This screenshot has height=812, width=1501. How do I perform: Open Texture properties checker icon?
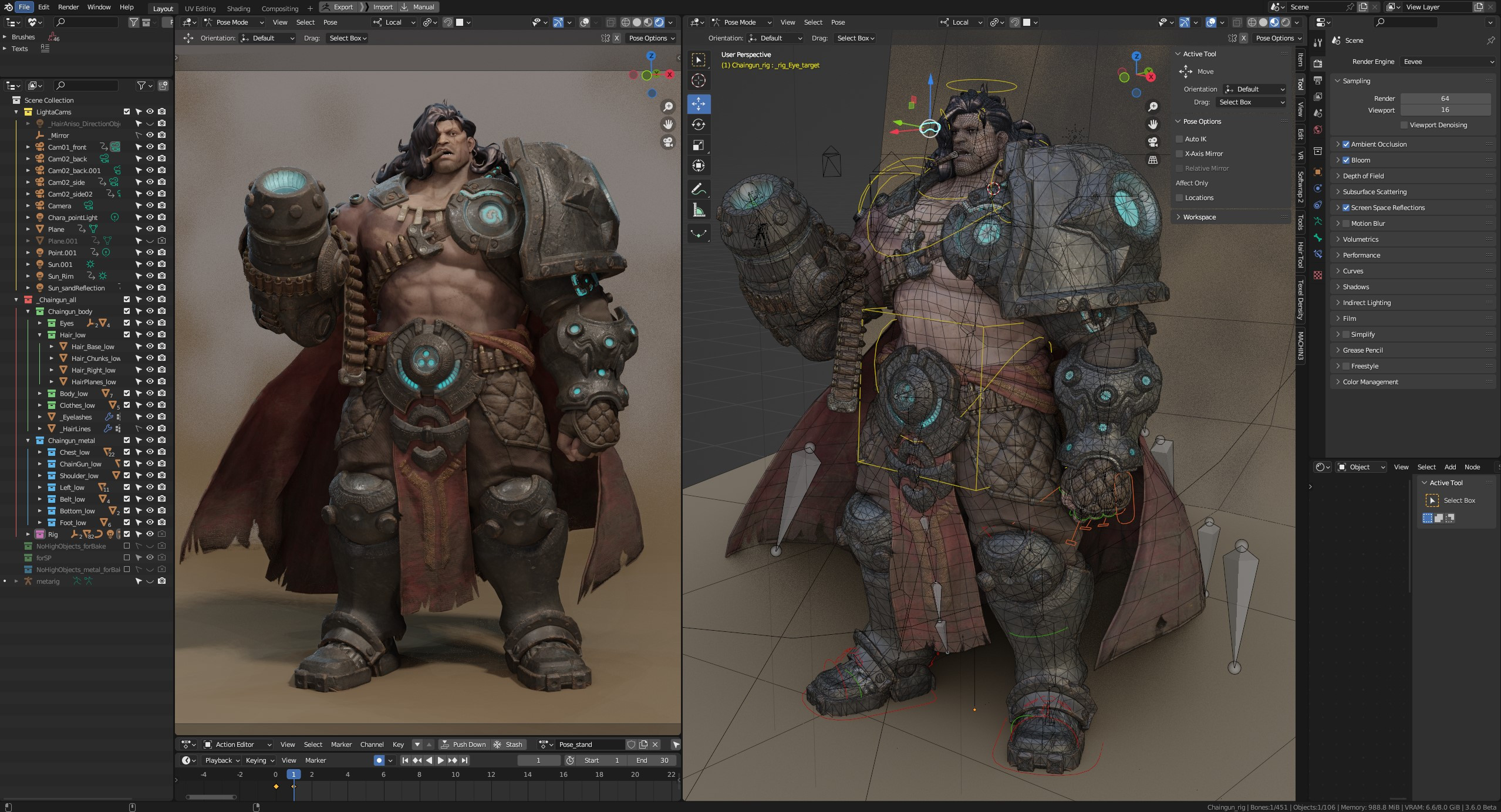click(1318, 275)
